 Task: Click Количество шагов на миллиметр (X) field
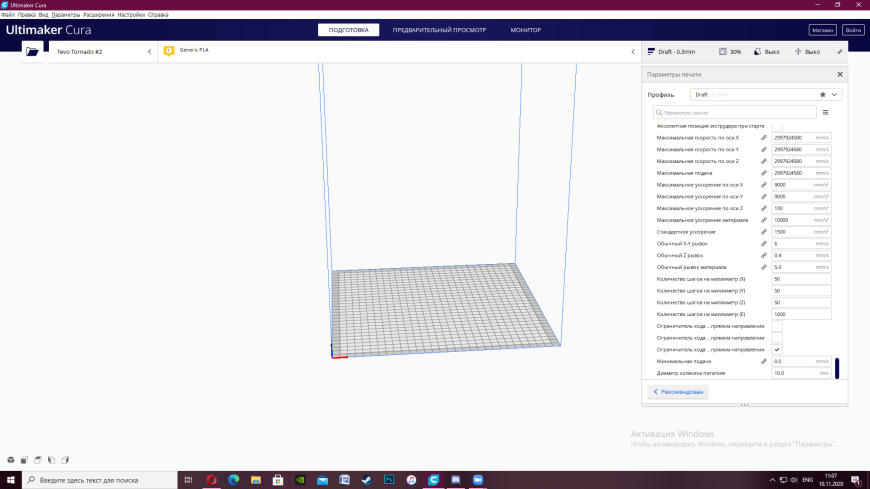[x=801, y=279]
